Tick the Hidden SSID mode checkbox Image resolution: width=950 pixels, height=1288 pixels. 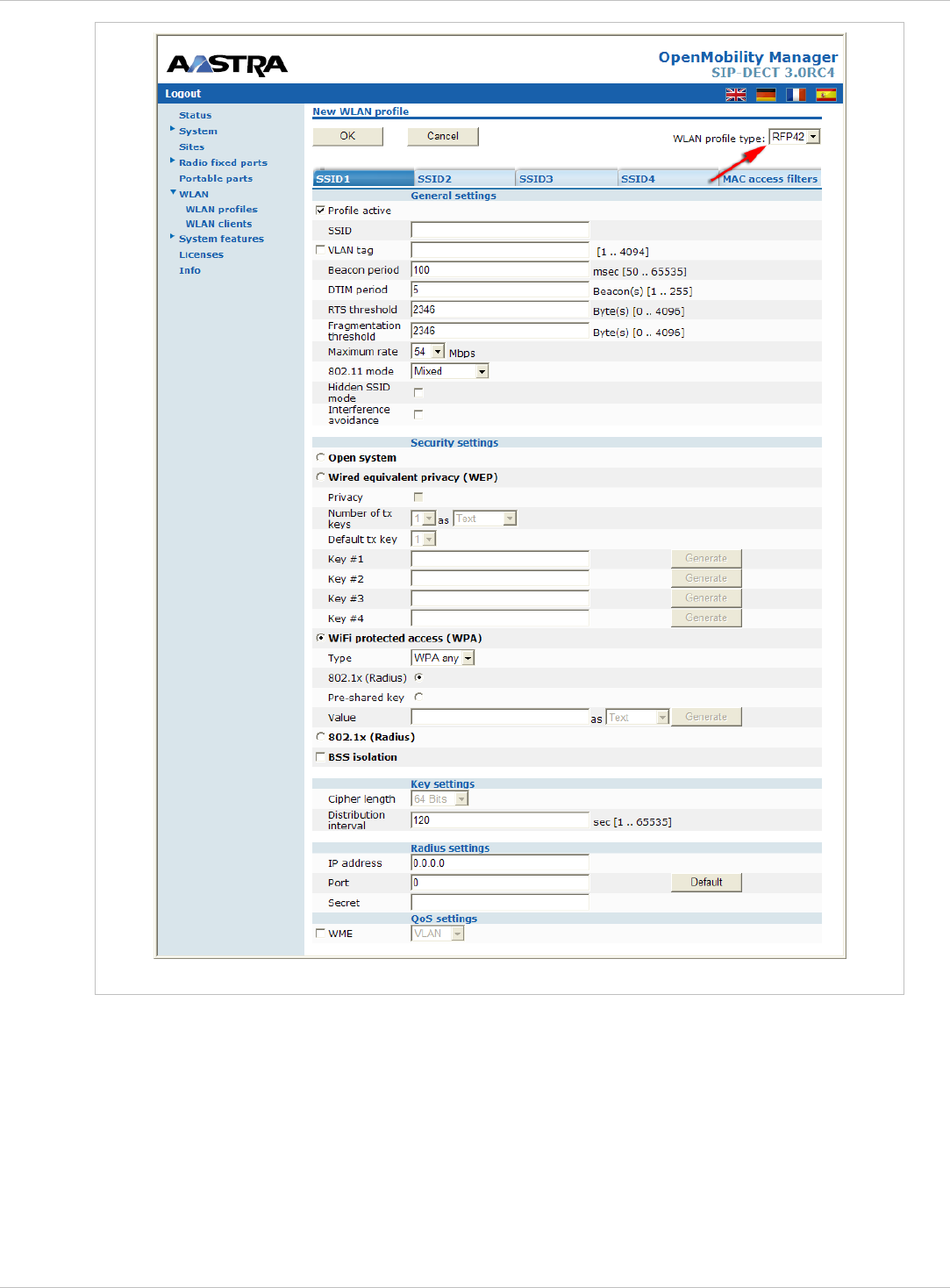coord(418,392)
